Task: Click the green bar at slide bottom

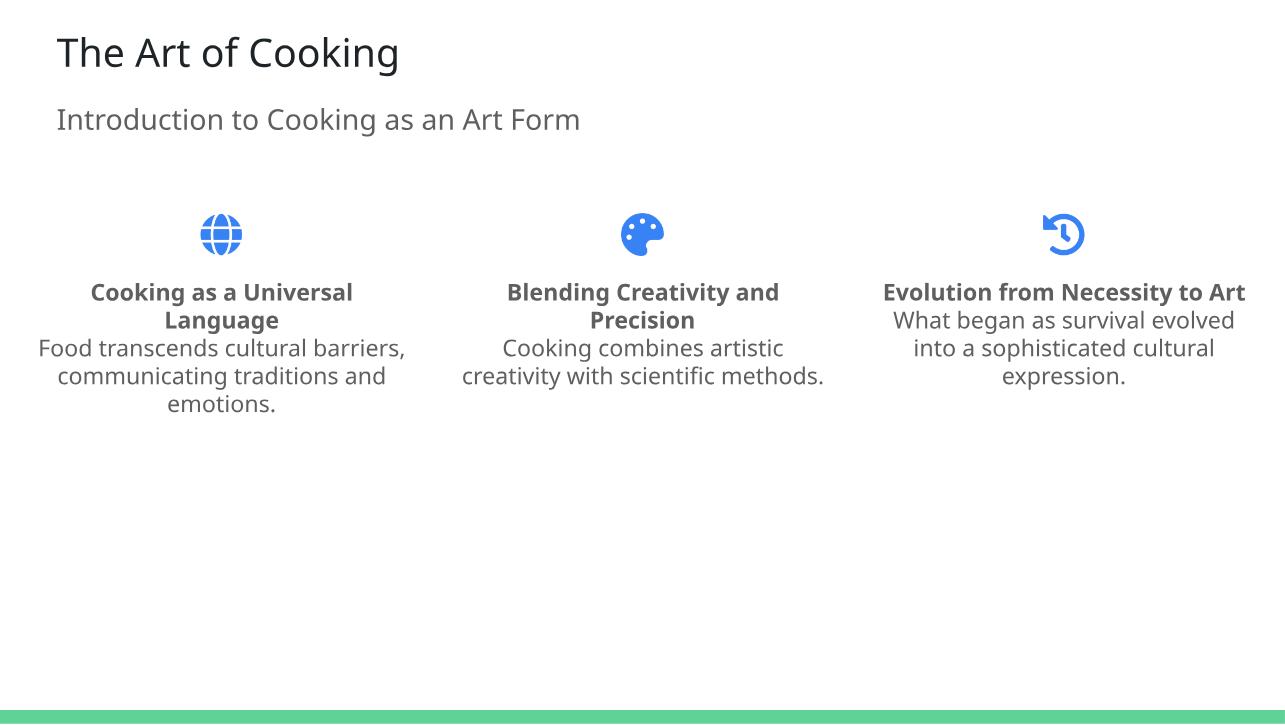Action: pos(642,717)
